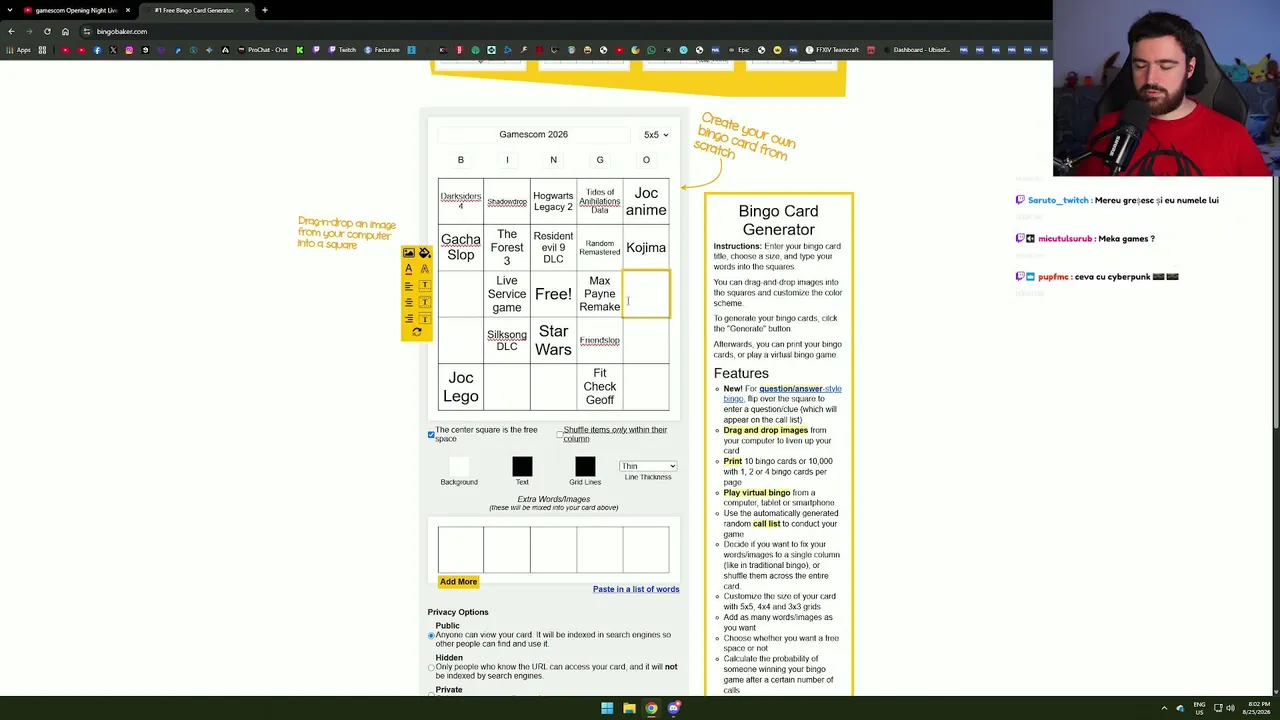
Task: Click the column header letter O
Action: coord(646,160)
